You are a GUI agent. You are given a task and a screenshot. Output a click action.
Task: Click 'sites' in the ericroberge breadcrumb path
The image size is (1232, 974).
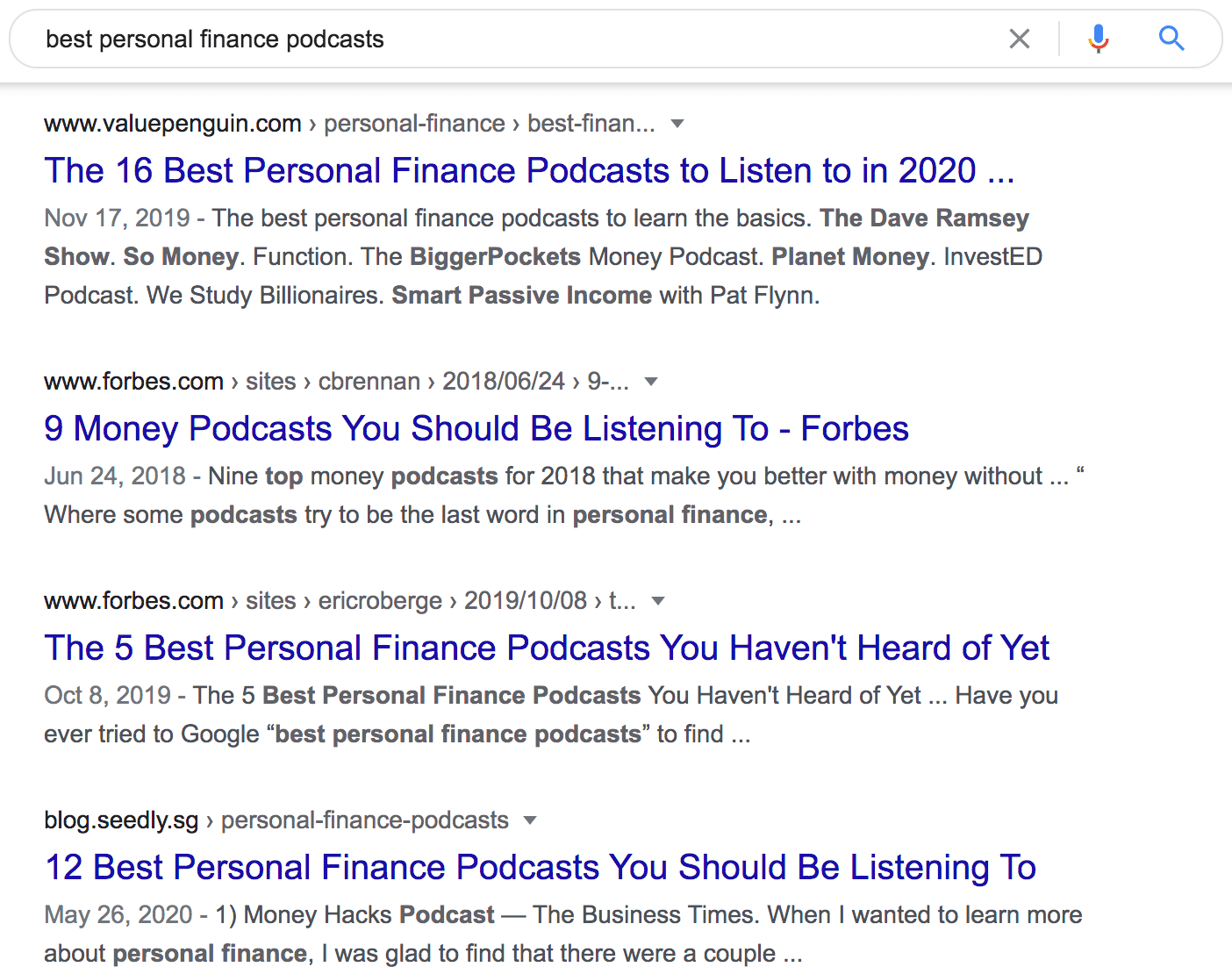coord(270,602)
